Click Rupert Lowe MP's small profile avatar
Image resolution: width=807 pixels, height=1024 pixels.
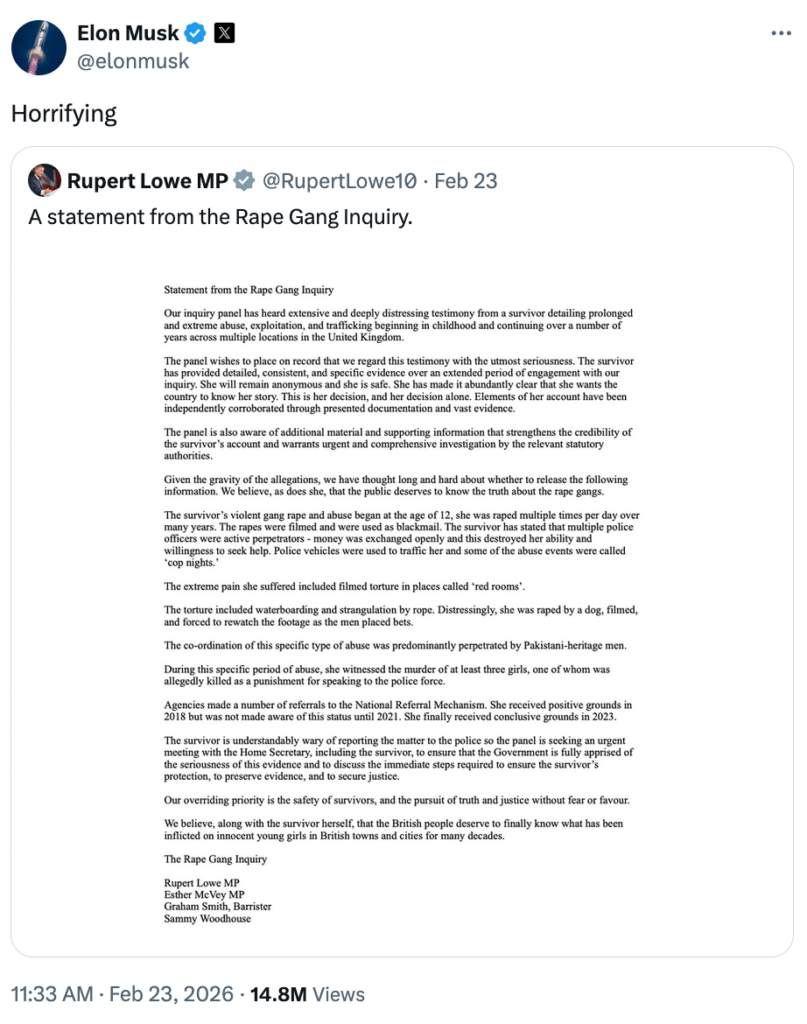(x=42, y=181)
